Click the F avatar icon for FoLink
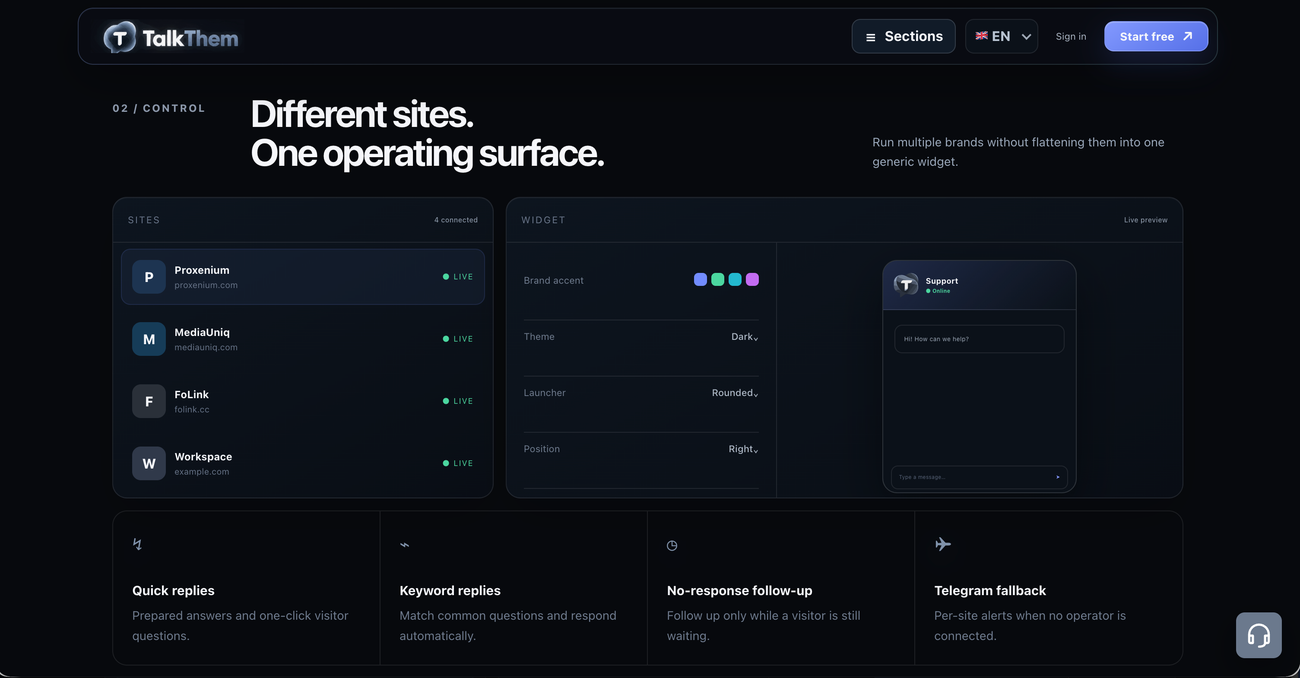This screenshot has height=678, width=1300. click(x=149, y=401)
